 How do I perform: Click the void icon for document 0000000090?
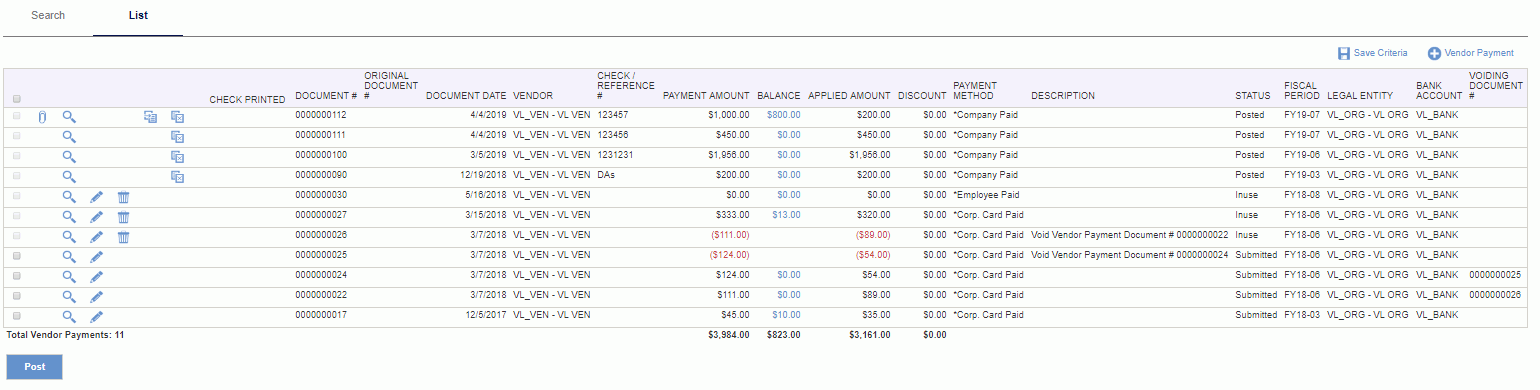pos(177,177)
